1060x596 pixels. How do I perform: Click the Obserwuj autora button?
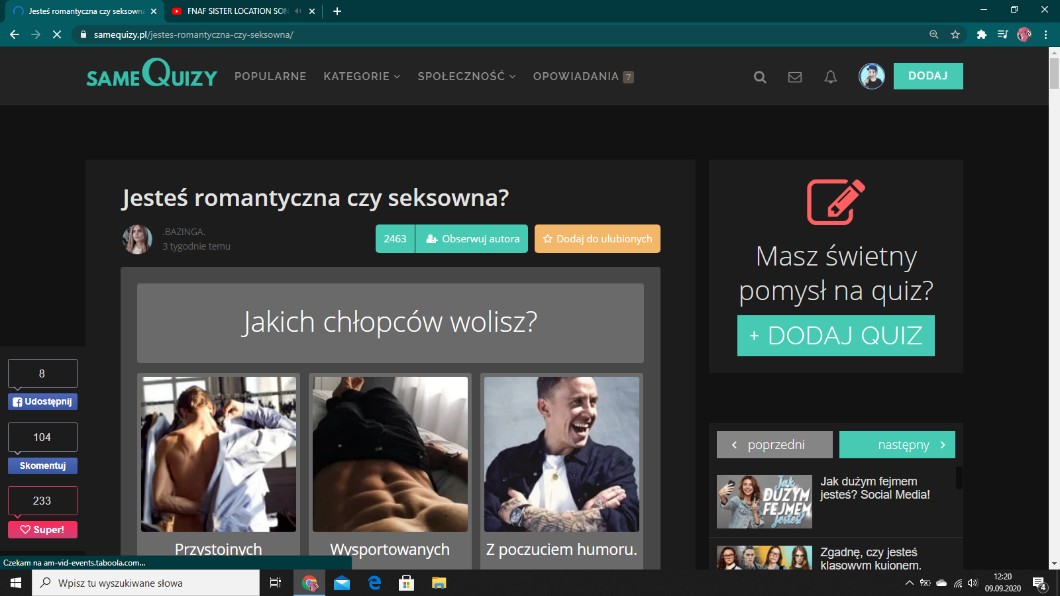(x=471, y=239)
